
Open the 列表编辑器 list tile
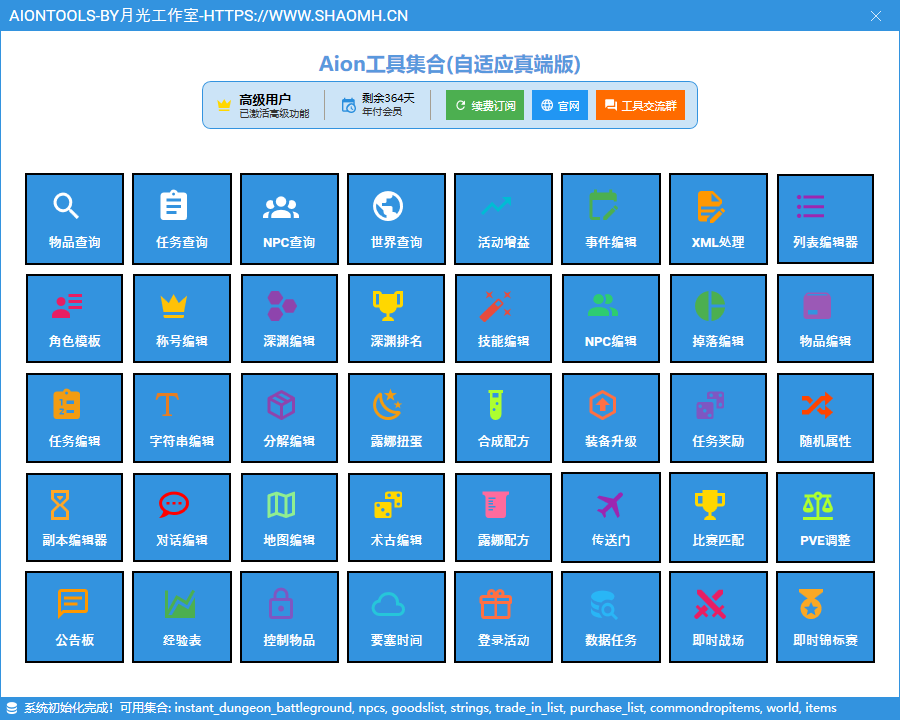825,219
